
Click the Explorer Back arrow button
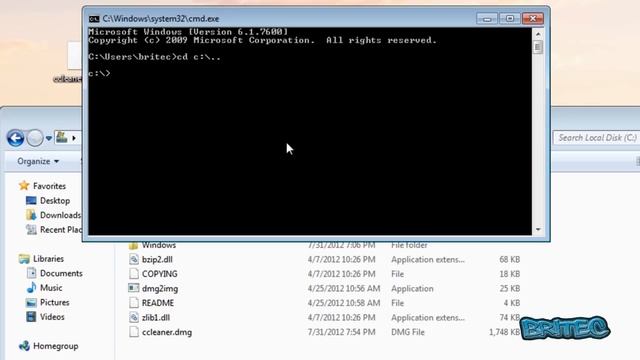pyautogui.click(x=16, y=138)
